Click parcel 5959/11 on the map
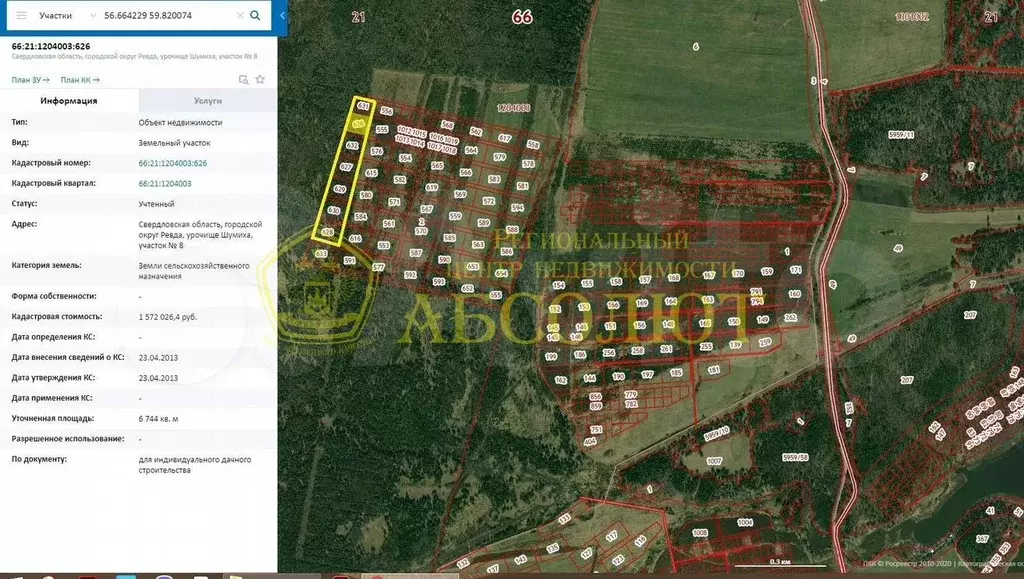 [901, 134]
